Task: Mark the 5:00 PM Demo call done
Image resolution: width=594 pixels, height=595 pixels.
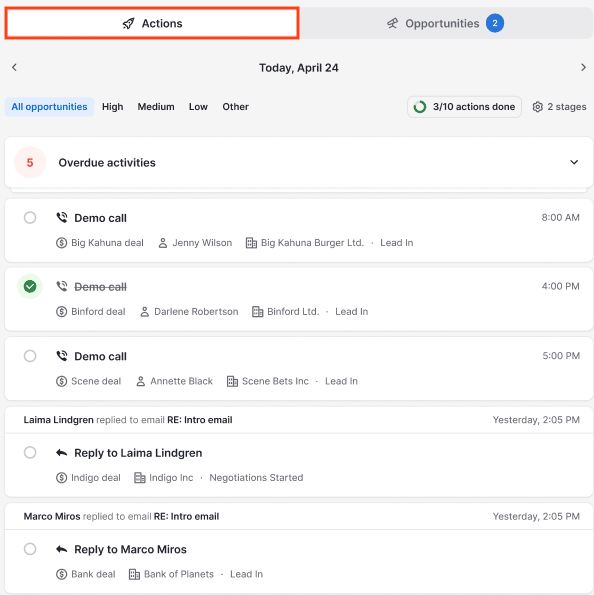Action: click(x=30, y=356)
